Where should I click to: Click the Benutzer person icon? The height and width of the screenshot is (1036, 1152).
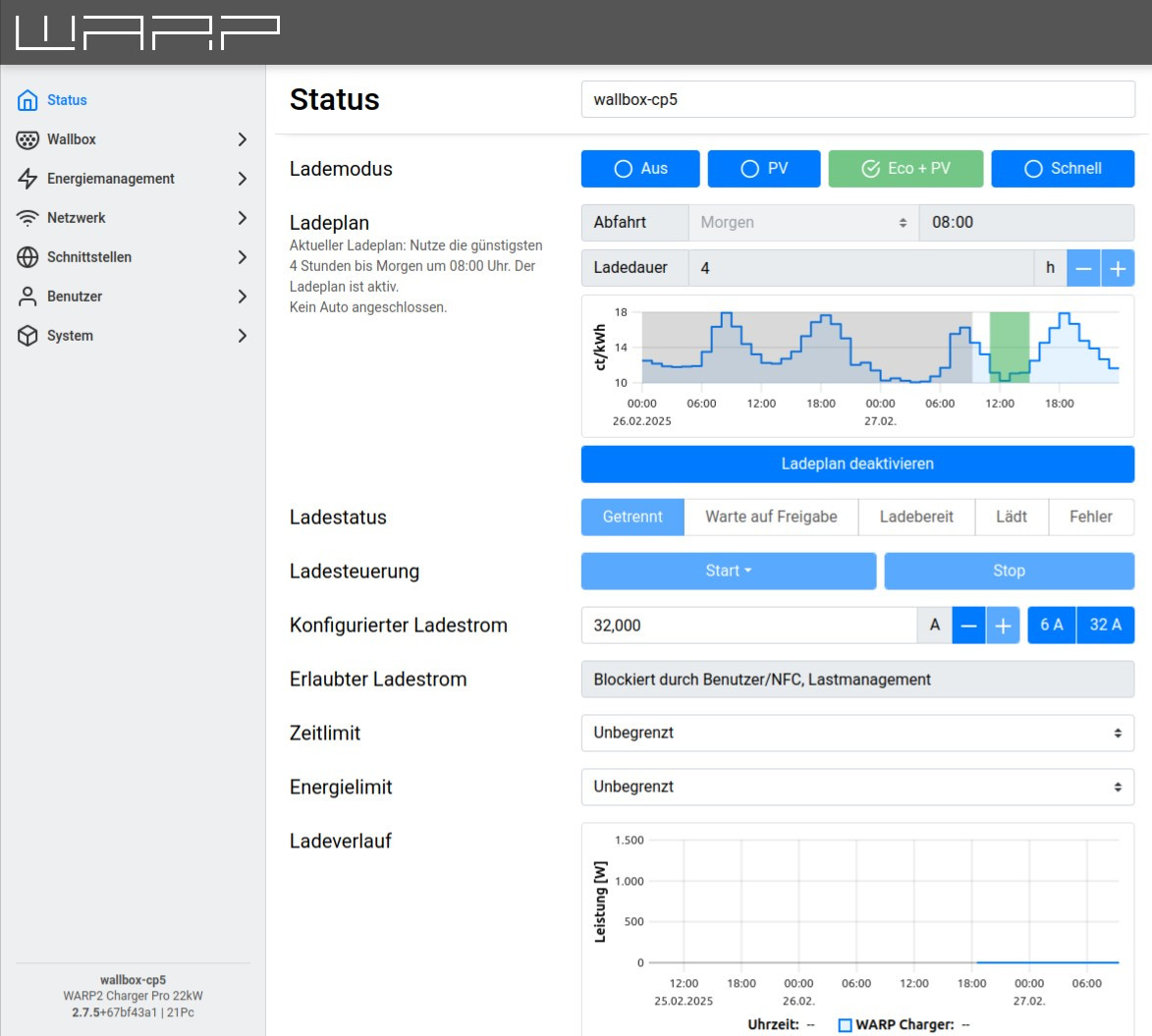27,297
